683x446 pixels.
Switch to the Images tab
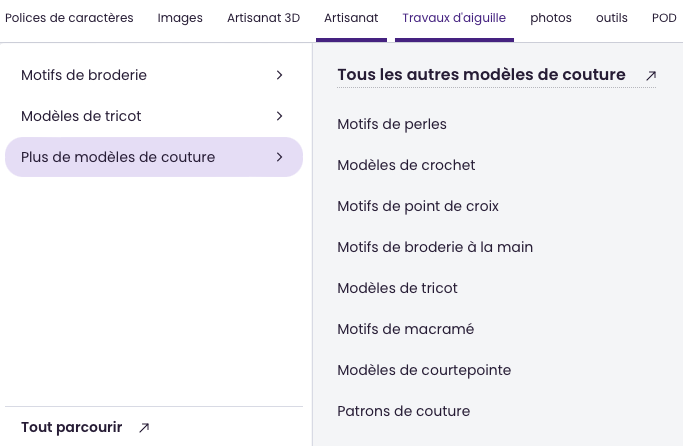180,18
